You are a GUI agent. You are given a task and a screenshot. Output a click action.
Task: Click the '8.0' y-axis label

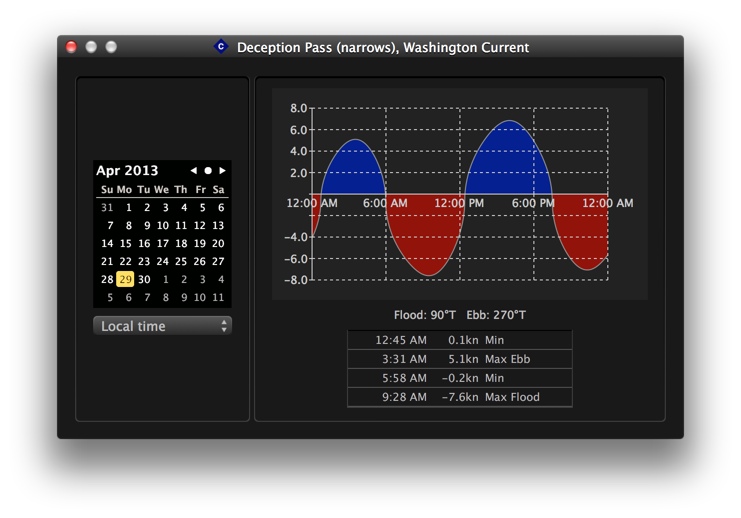click(x=298, y=108)
